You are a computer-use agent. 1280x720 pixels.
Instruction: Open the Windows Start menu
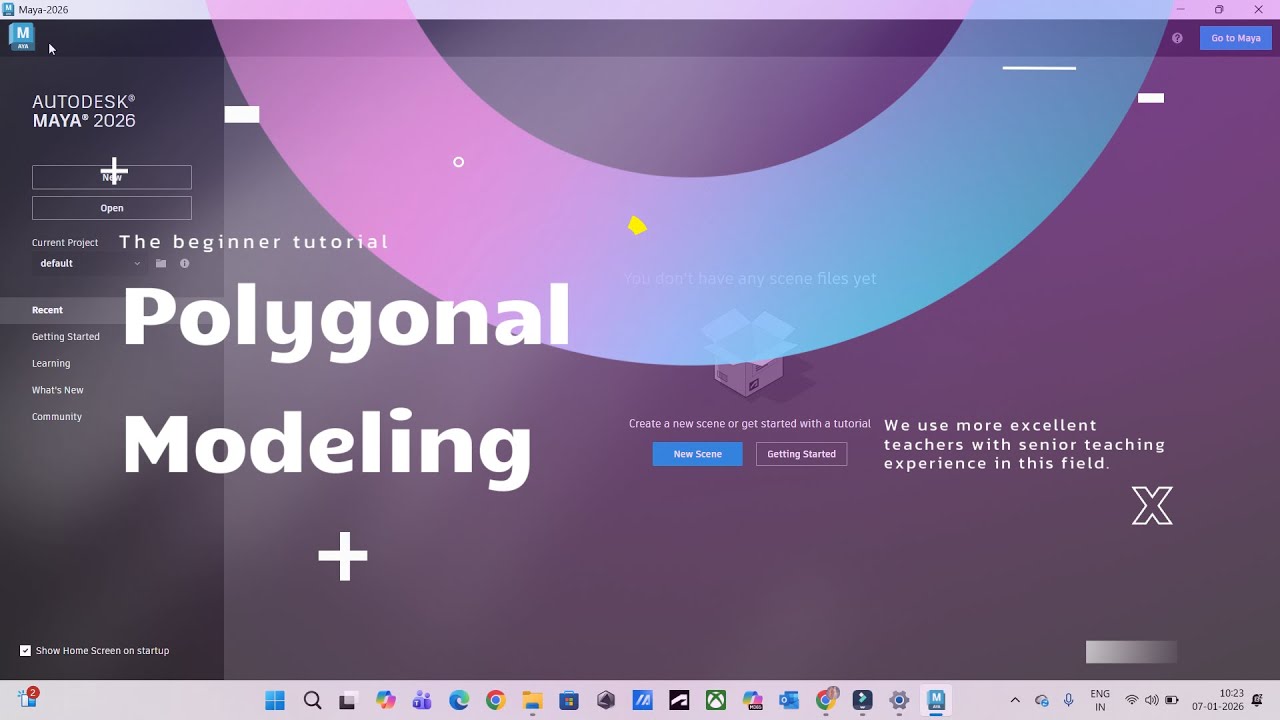pyautogui.click(x=275, y=701)
